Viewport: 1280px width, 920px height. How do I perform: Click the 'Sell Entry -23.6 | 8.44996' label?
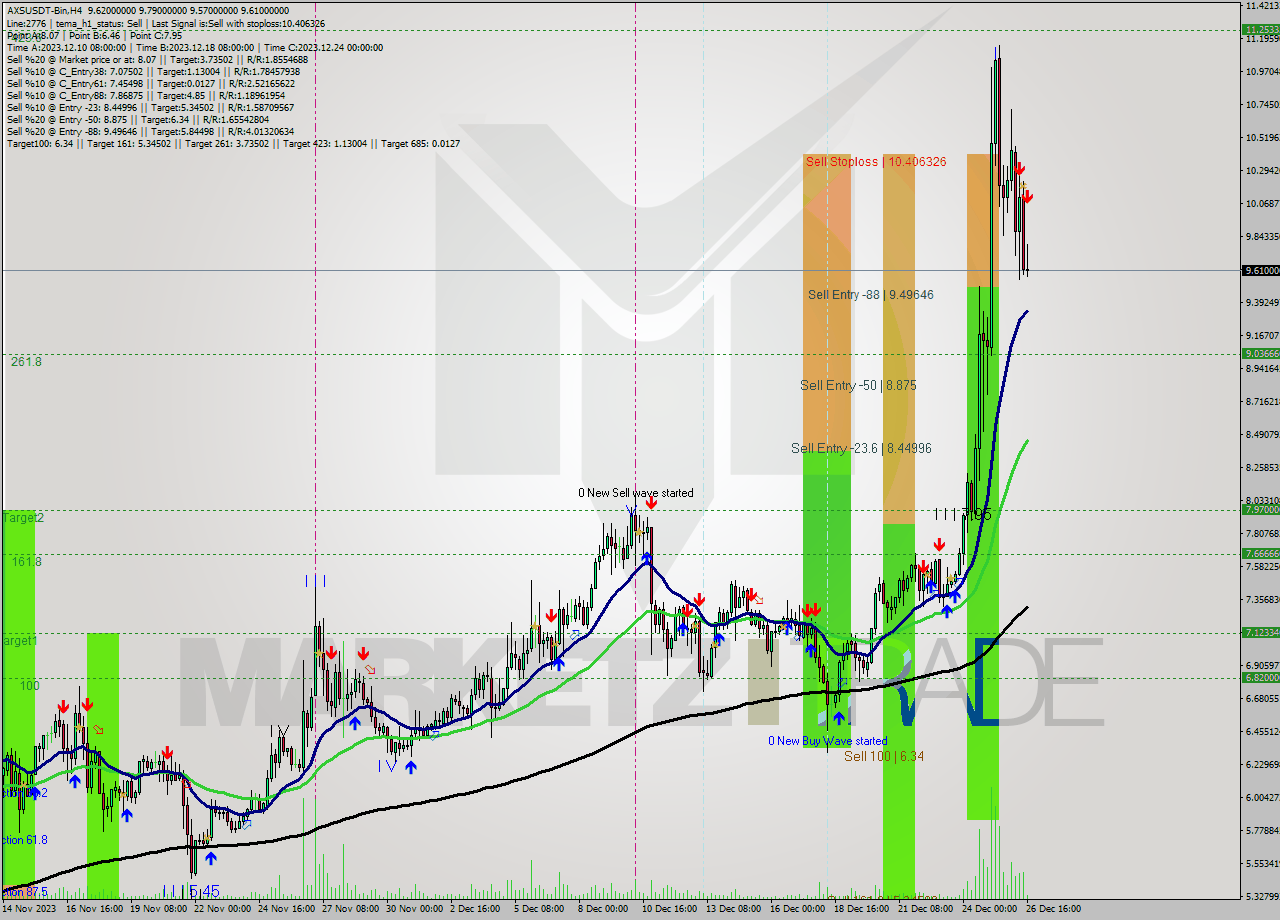[861, 448]
